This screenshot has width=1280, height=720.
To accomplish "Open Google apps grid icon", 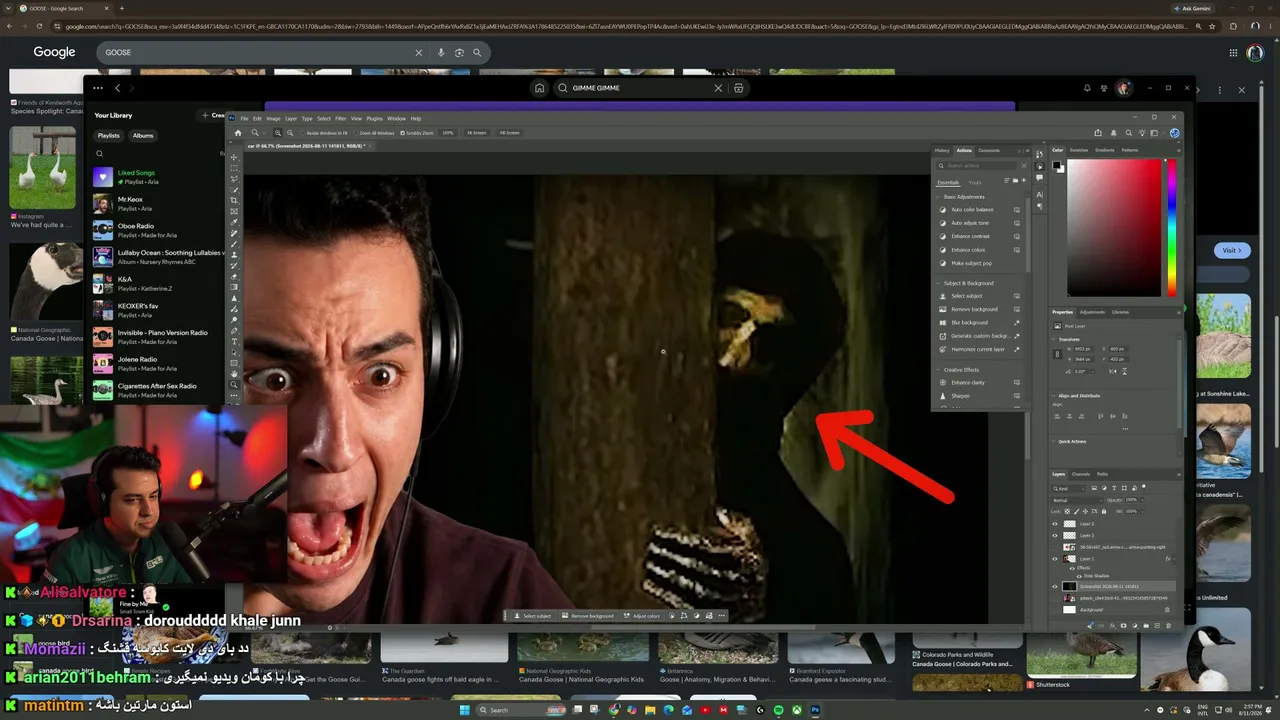I will (x=1234, y=52).
